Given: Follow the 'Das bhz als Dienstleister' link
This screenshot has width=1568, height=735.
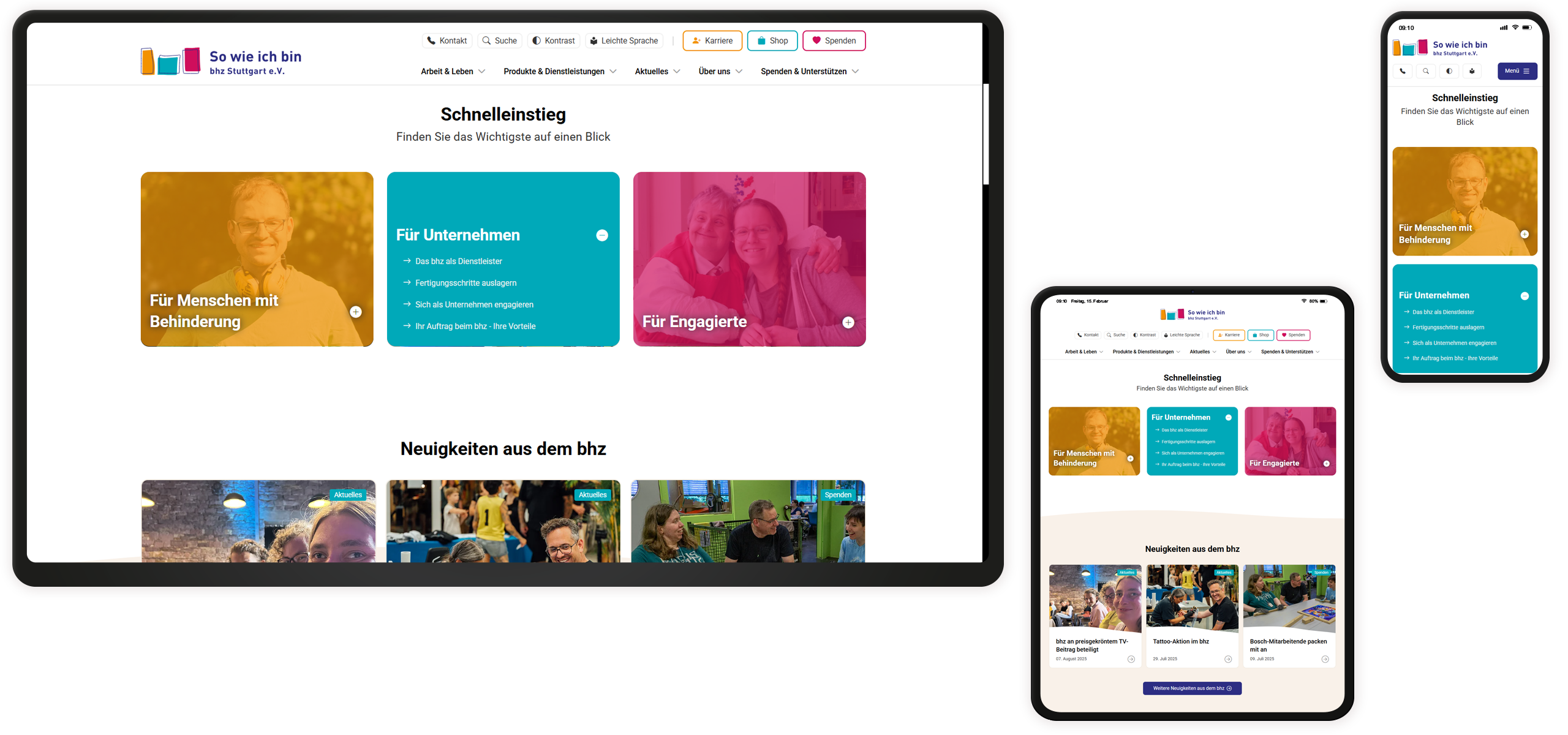Looking at the screenshot, I should (458, 261).
